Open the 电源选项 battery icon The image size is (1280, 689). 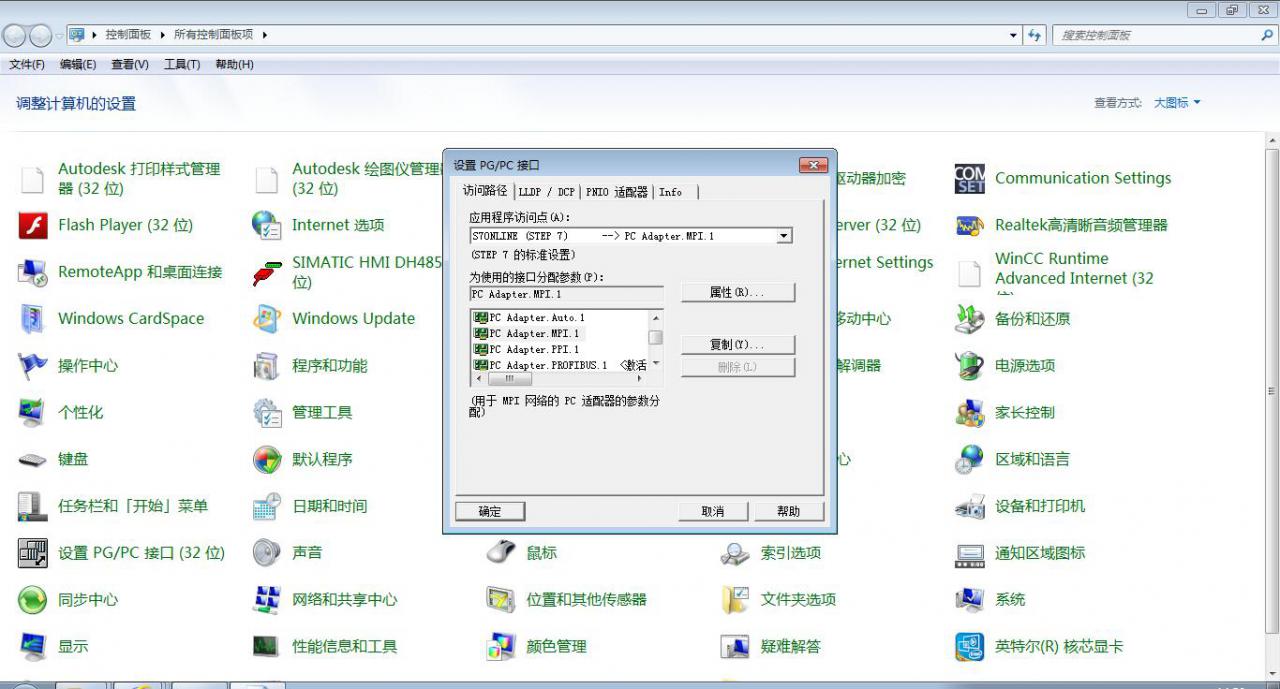[x=970, y=366]
